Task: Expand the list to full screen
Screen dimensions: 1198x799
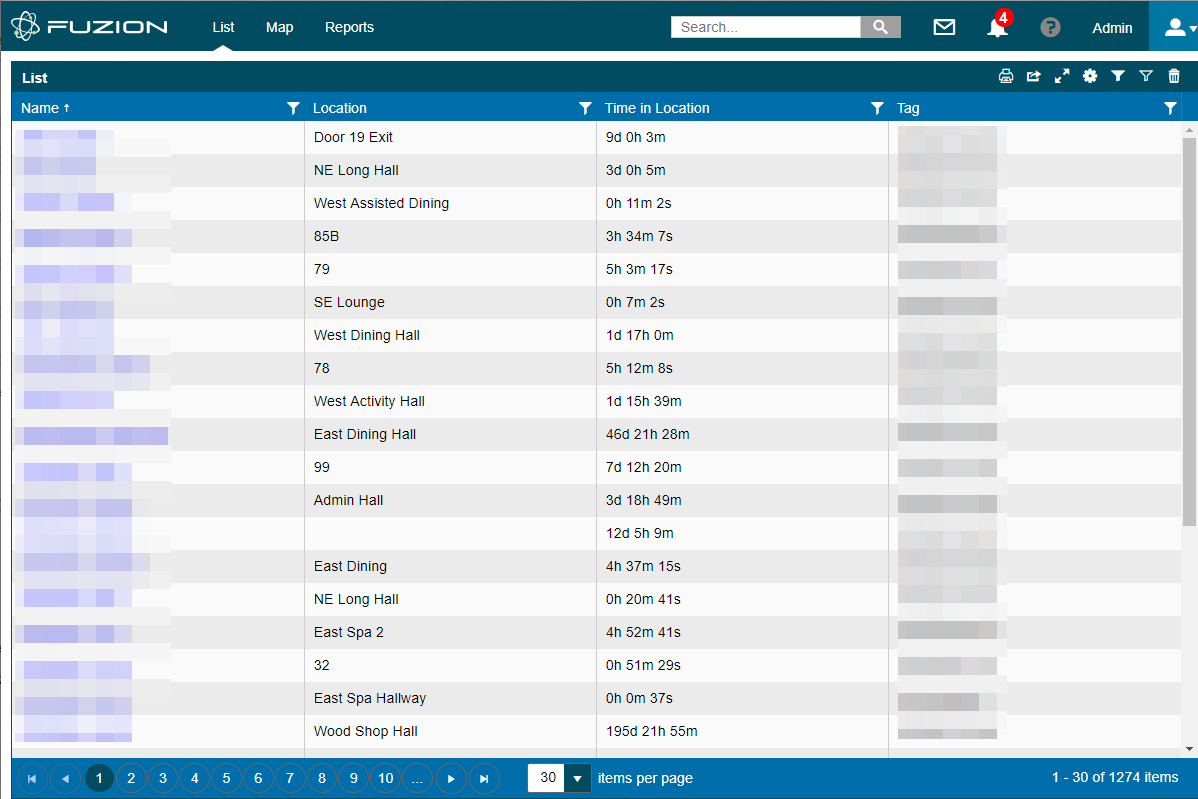Action: pyautogui.click(x=1062, y=76)
